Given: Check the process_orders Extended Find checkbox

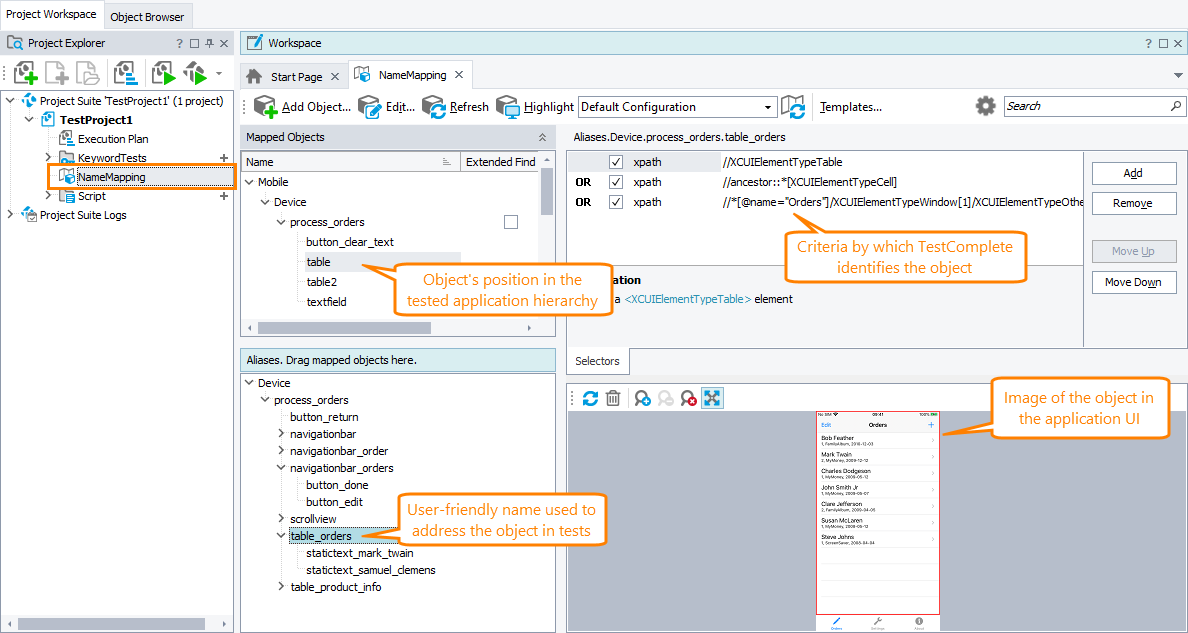Looking at the screenshot, I should point(511,222).
